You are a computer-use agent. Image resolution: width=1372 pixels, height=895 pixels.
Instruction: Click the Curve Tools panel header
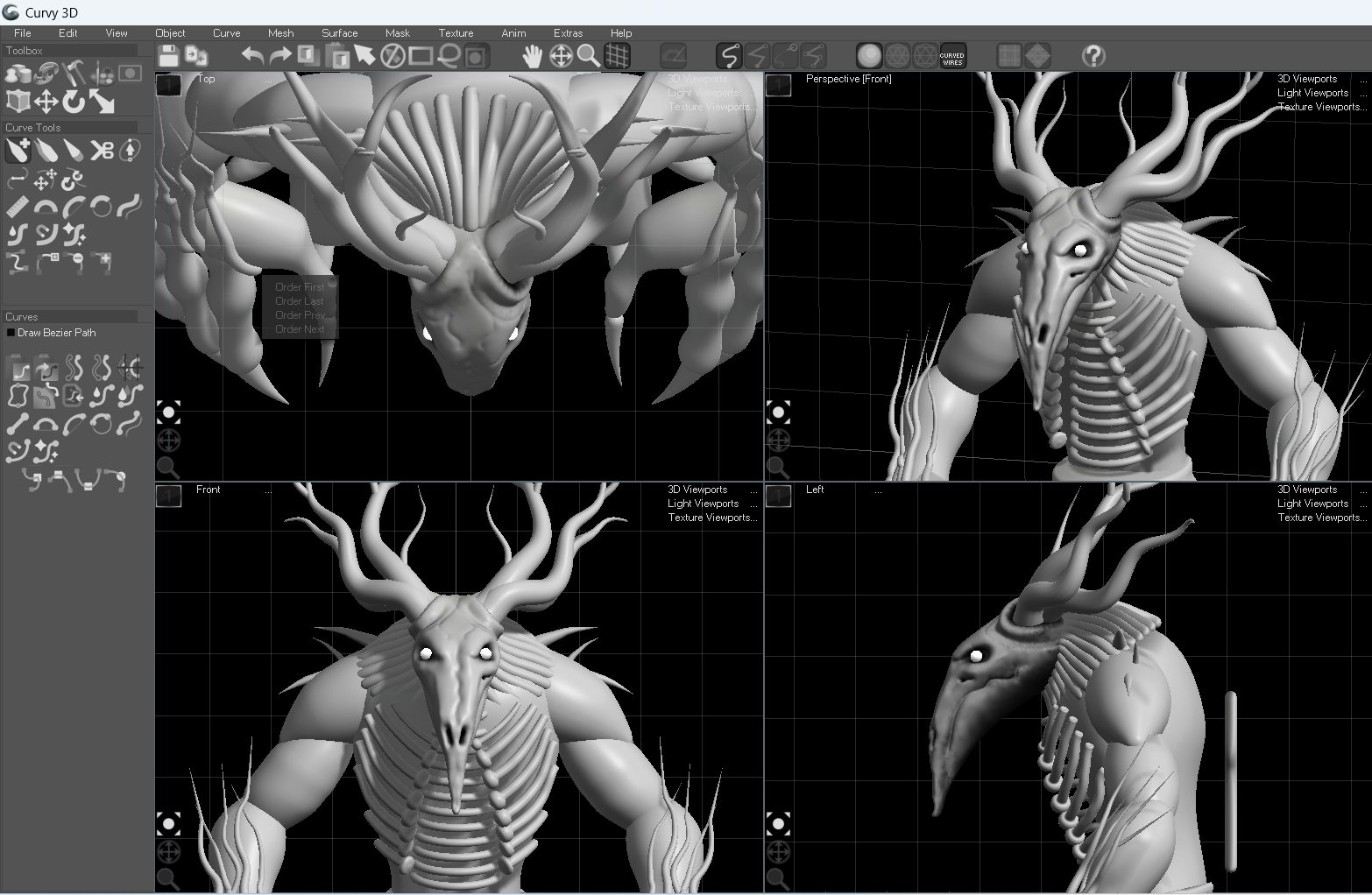coord(71,128)
